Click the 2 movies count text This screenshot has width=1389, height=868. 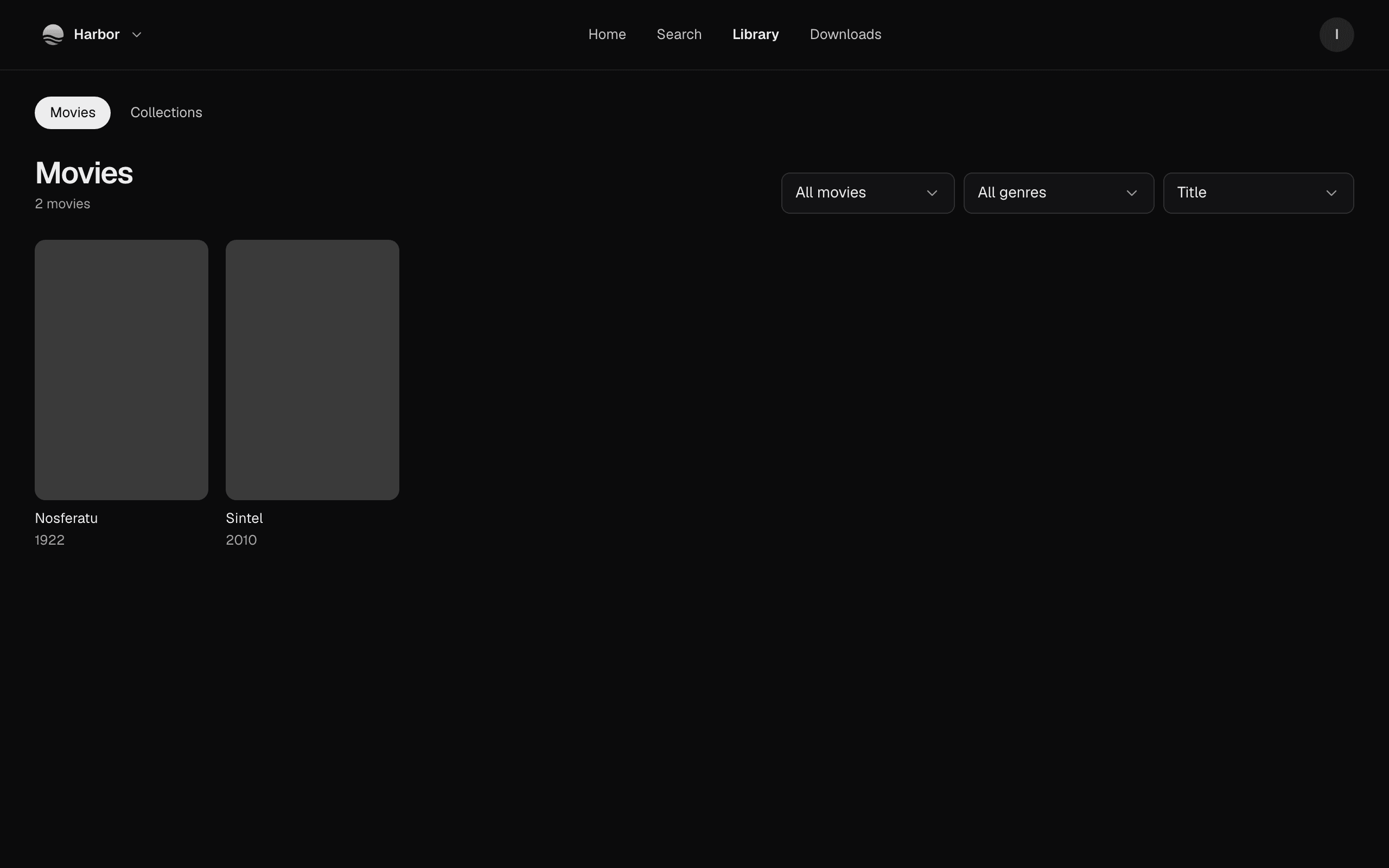[62, 204]
